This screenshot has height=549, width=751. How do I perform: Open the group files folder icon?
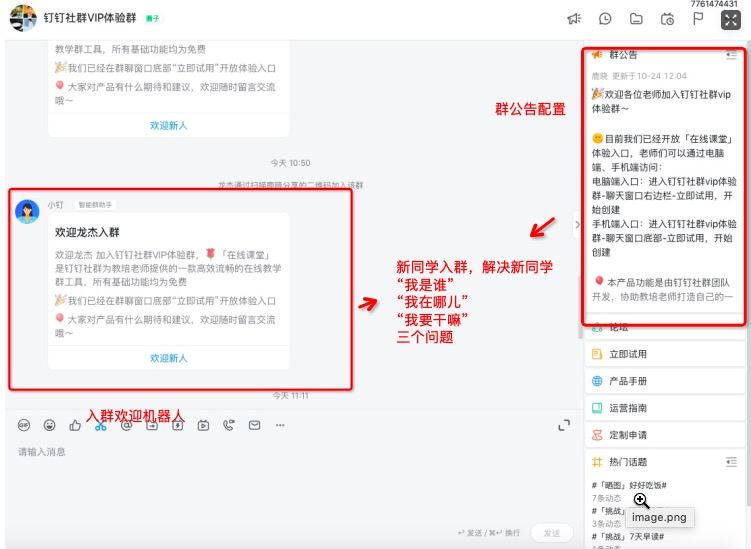[x=636, y=19]
